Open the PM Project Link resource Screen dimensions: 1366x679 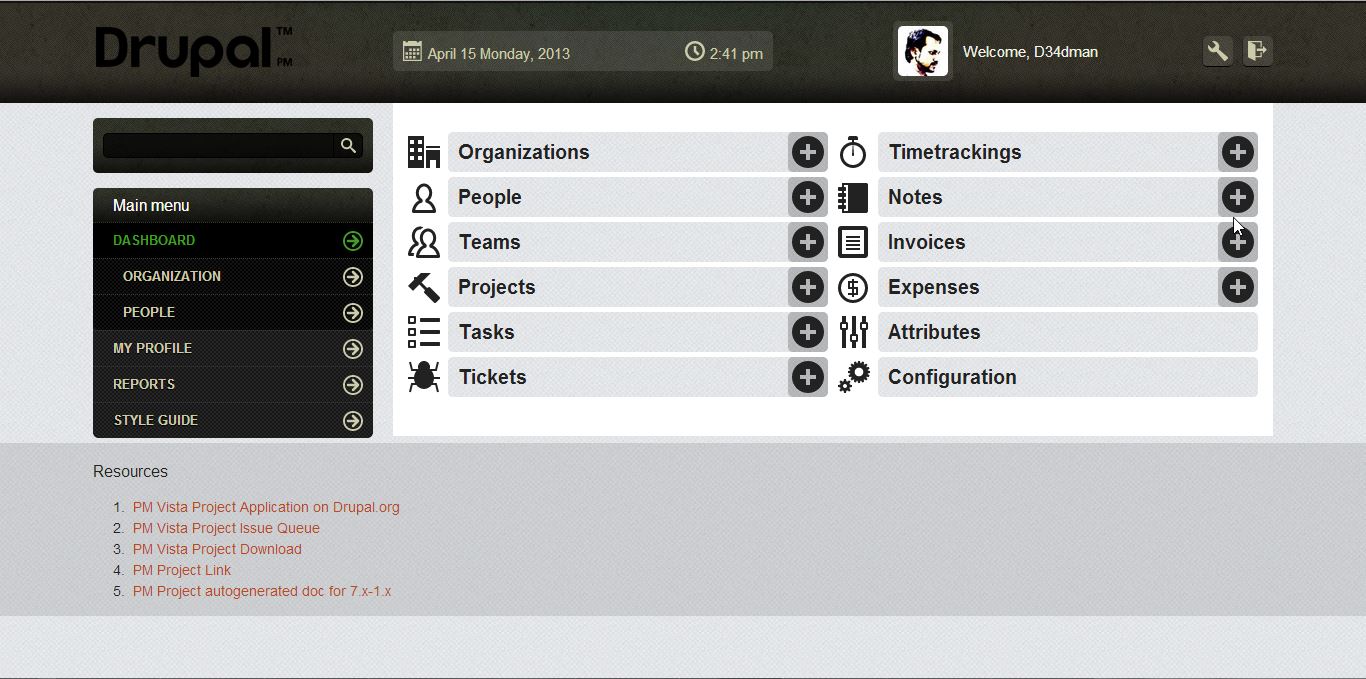182,570
